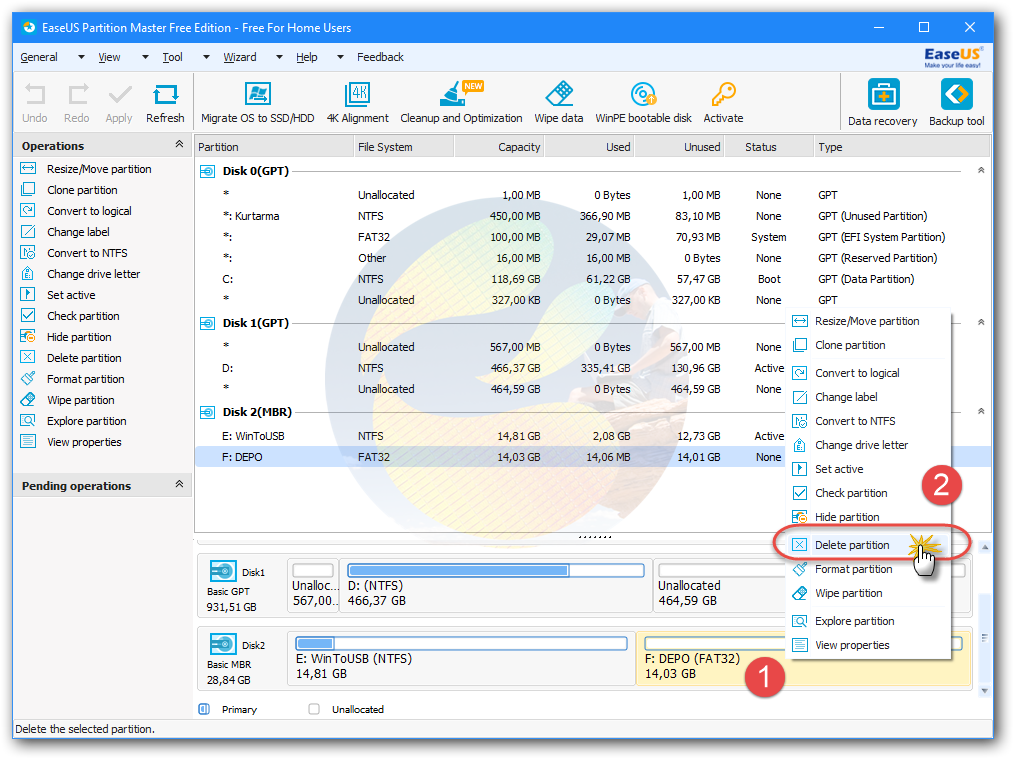Collapse the Disk 0(GPT) group

point(981,171)
